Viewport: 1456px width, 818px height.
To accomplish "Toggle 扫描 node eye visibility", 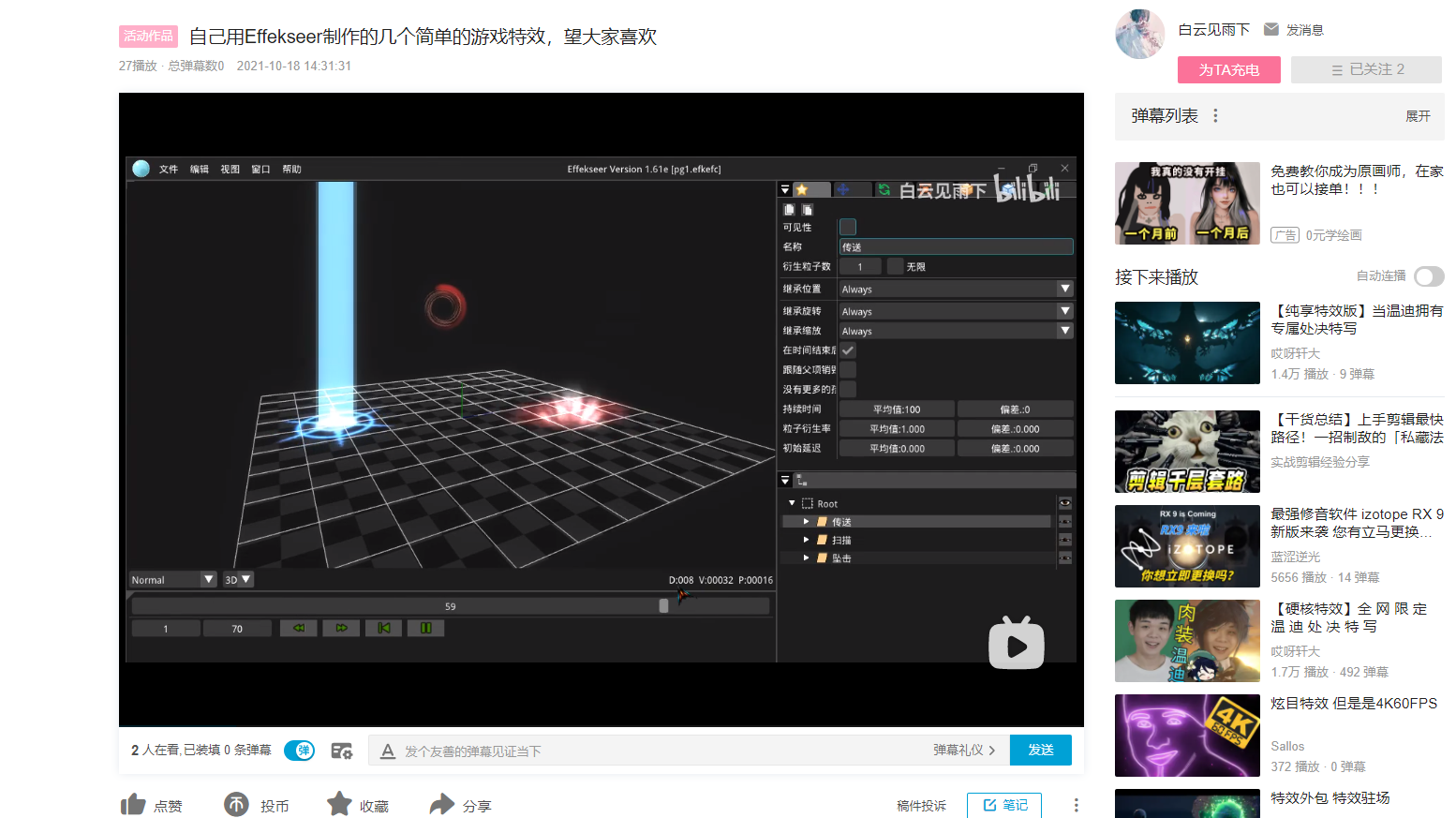I will tap(1065, 540).
